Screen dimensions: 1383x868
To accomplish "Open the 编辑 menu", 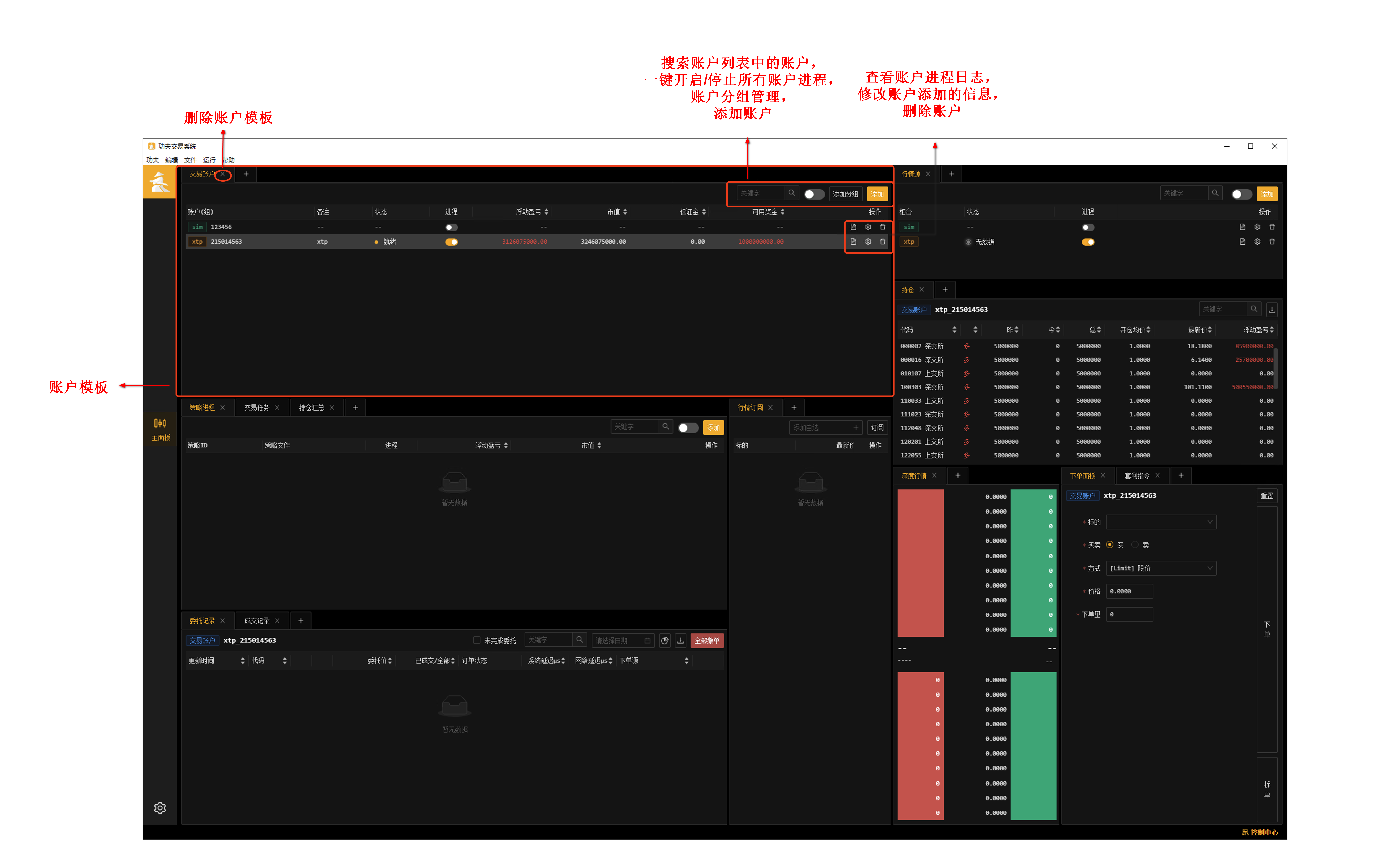I will click(x=172, y=160).
